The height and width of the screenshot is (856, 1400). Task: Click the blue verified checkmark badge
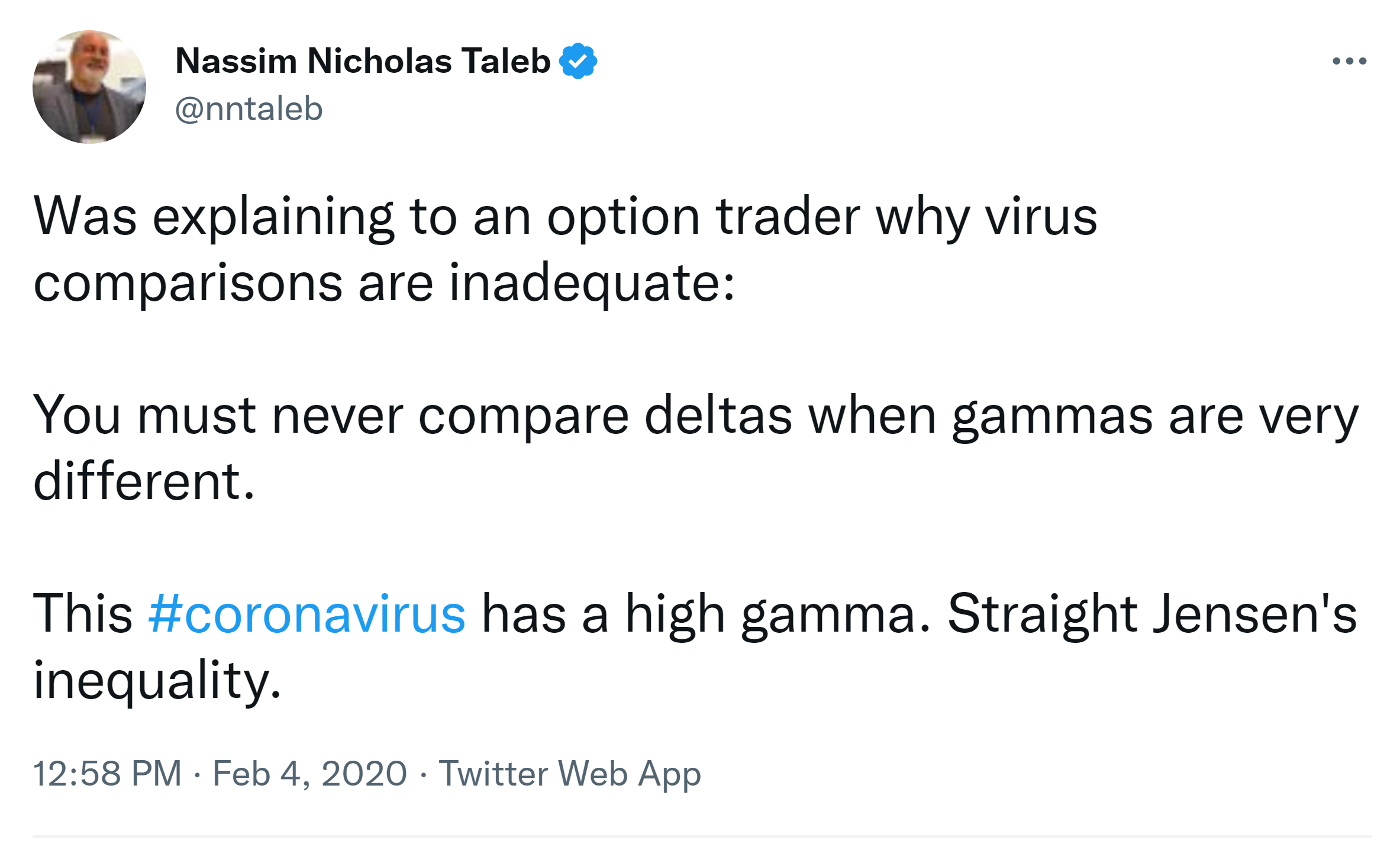(x=578, y=61)
